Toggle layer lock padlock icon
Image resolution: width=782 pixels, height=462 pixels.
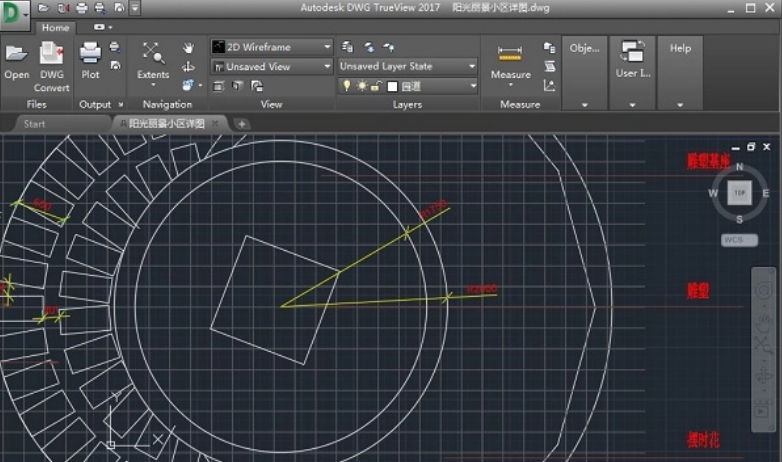(x=377, y=86)
